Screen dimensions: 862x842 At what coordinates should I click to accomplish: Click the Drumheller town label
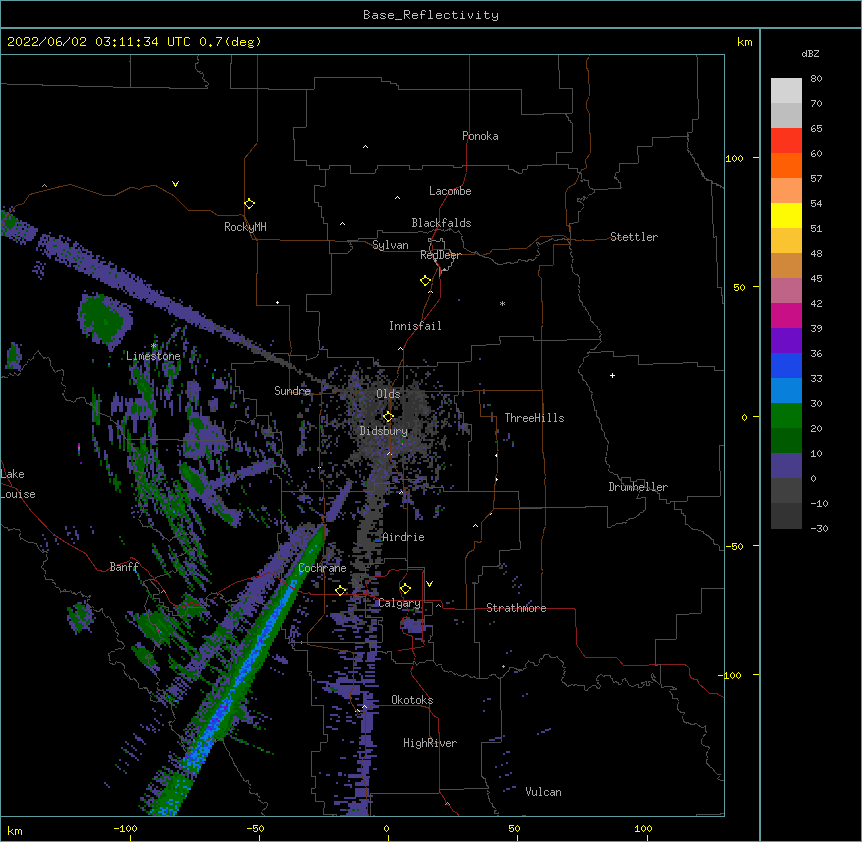pos(638,487)
